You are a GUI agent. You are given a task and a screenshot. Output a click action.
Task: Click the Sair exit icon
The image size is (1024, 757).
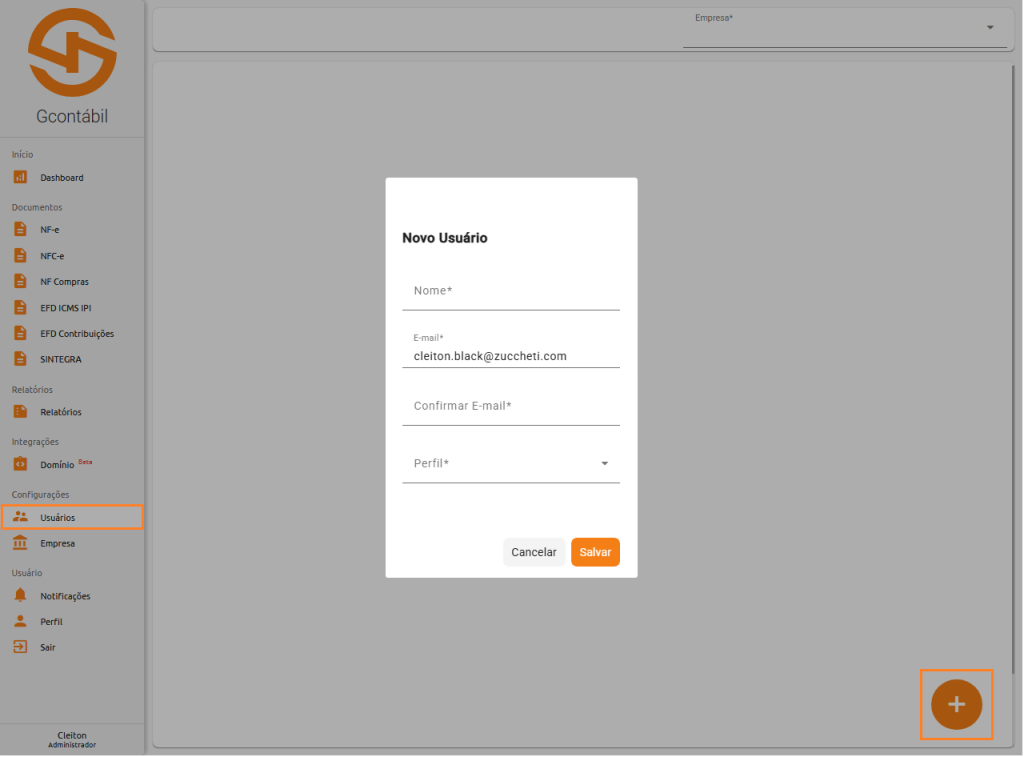click(20, 647)
